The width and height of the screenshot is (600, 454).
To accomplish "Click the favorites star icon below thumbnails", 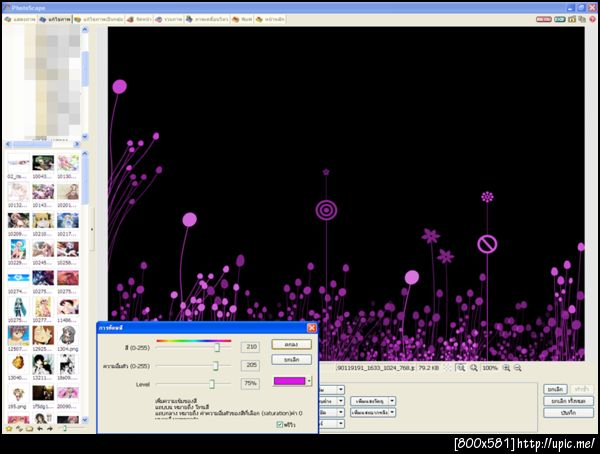I will (9, 429).
